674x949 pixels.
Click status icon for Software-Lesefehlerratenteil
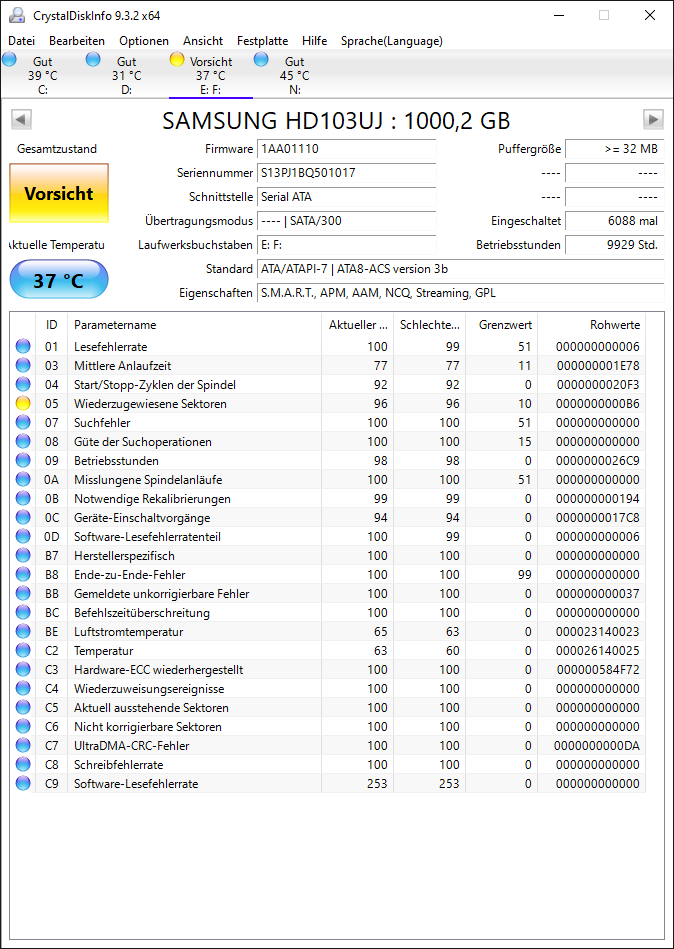coord(23,537)
